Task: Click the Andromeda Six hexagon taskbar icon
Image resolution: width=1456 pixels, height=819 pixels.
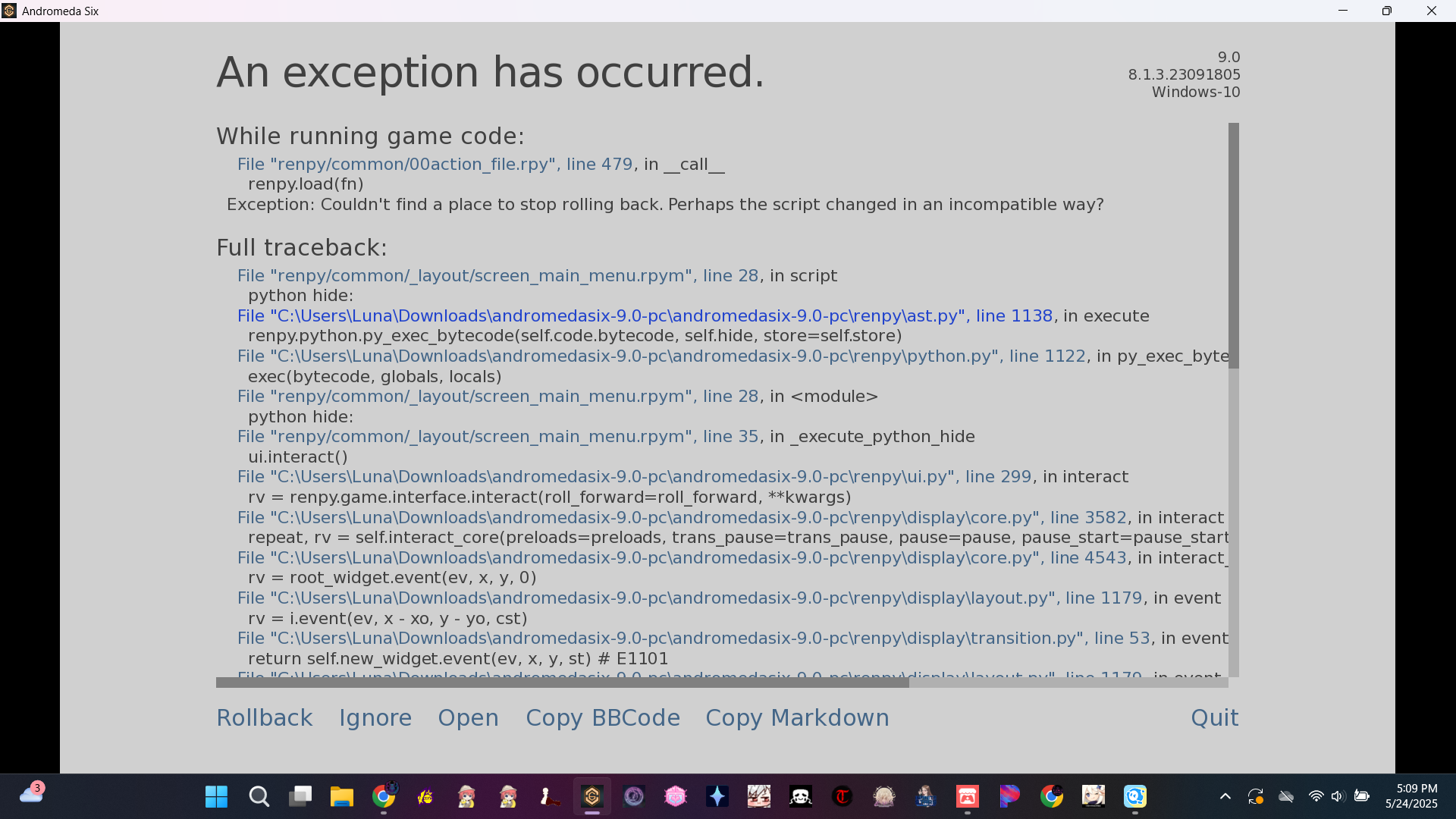Action: coord(592,796)
